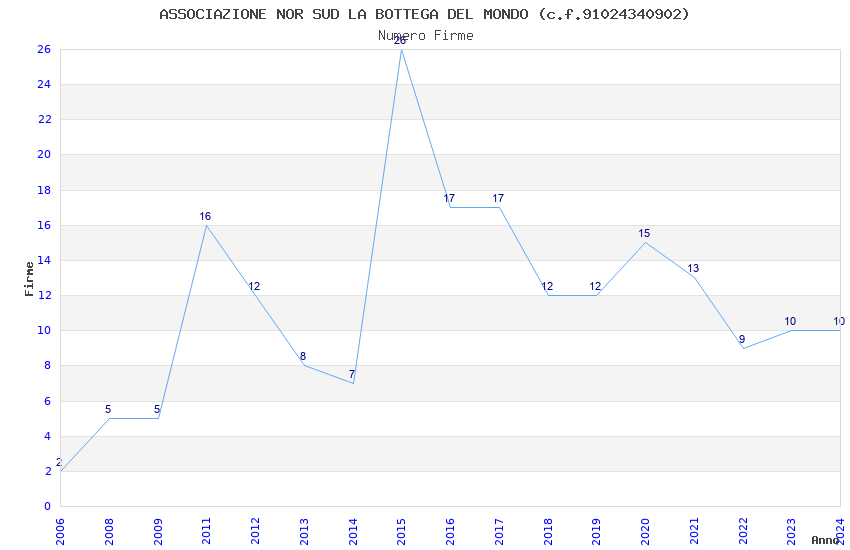Select the data point labeled 5 at 2008
The width and height of the screenshot is (850, 550).
click(x=109, y=418)
